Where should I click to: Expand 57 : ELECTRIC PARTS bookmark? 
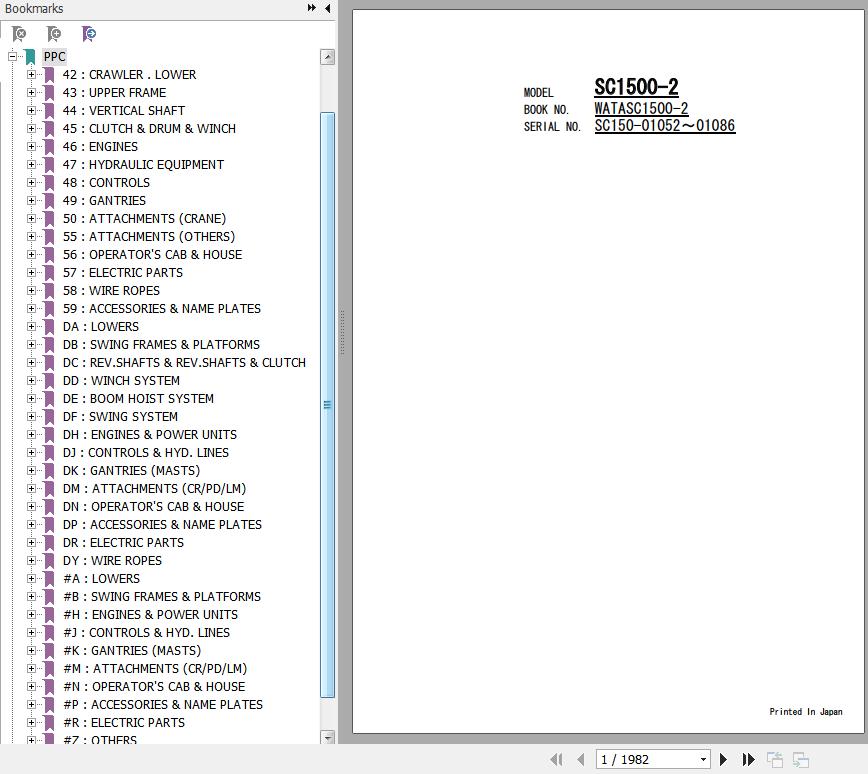[31, 272]
